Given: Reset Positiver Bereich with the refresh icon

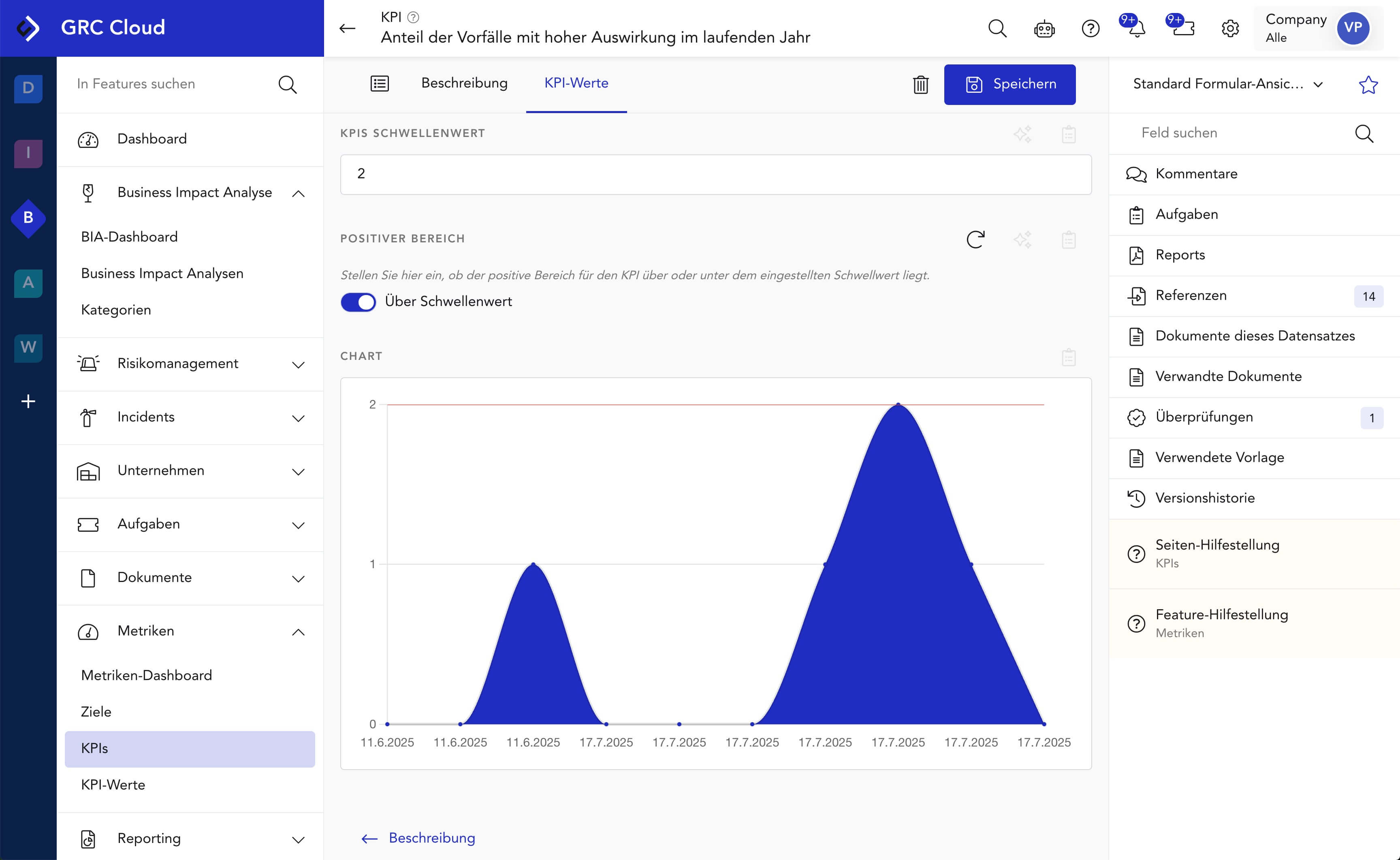Looking at the screenshot, I should point(975,240).
